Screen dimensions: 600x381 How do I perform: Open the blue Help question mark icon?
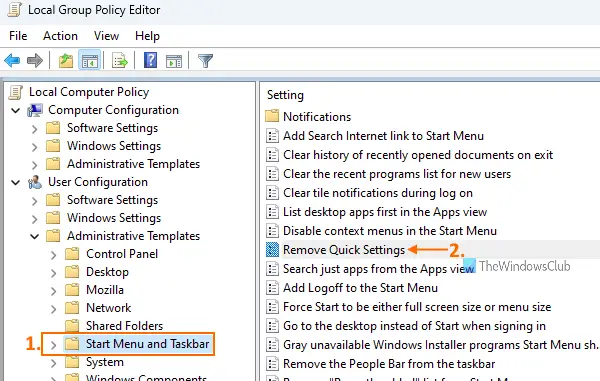click(x=150, y=60)
